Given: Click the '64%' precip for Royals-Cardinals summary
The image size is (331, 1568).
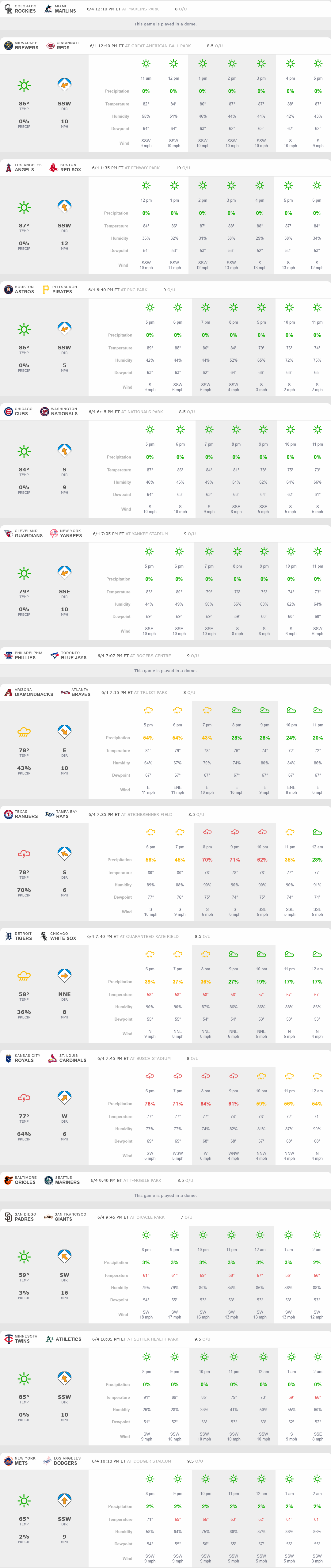Looking at the screenshot, I should (x=24, y=1133).
